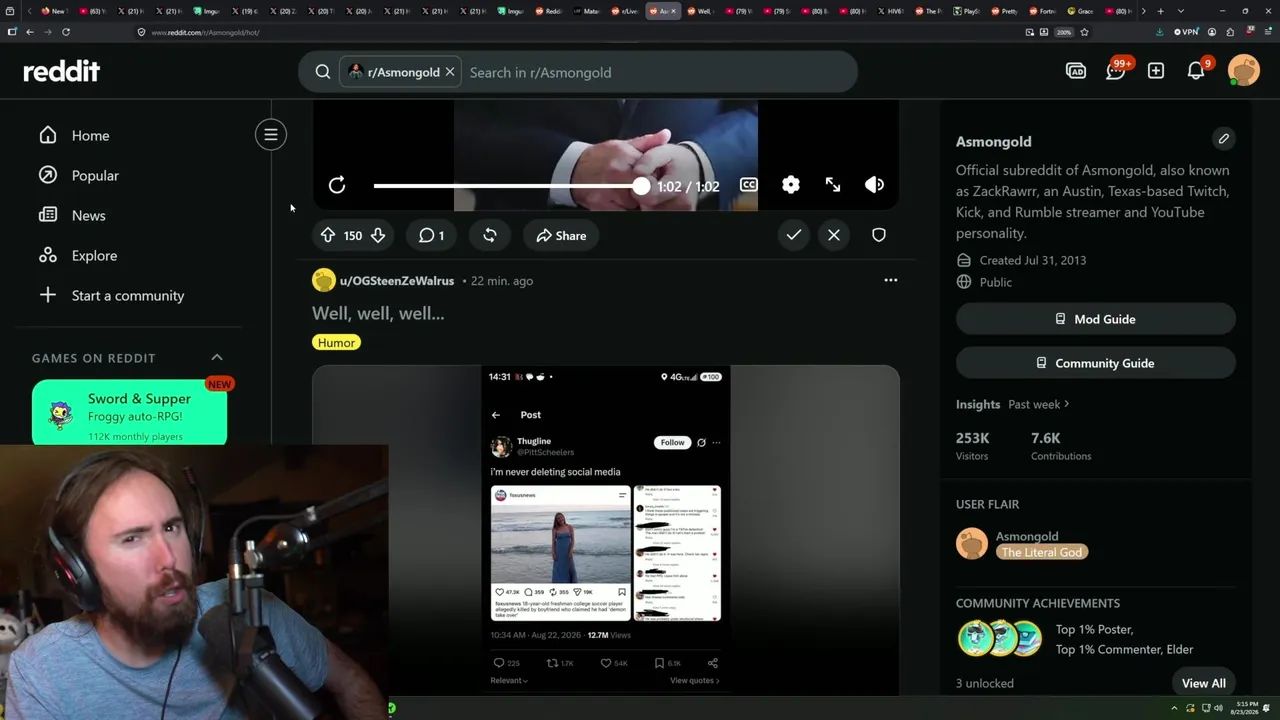Open chat messages with 99+ badge
This screenshot has height=720, width=1280.
point(1116,70)
